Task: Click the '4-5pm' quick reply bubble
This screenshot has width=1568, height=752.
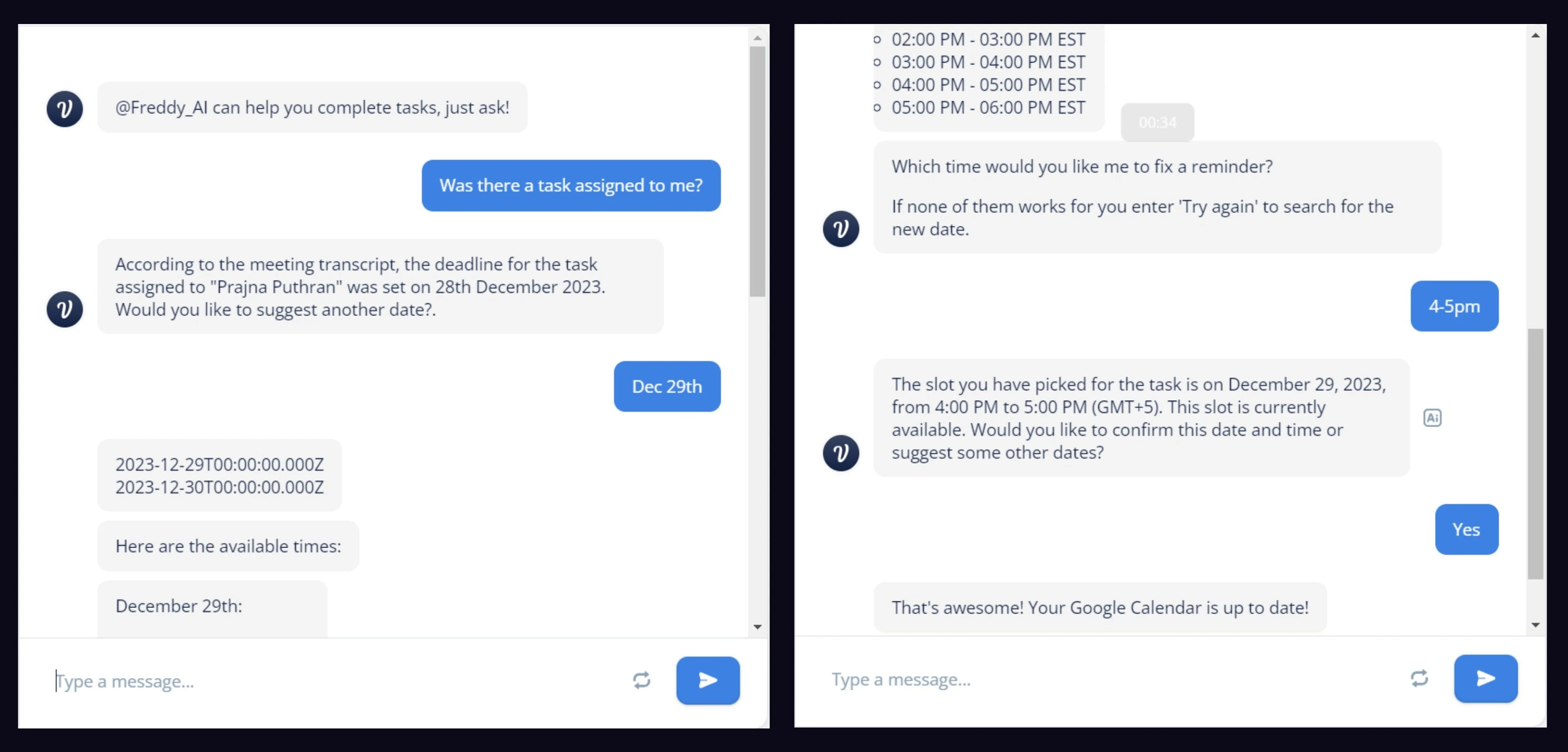Action: [1454, 306]
